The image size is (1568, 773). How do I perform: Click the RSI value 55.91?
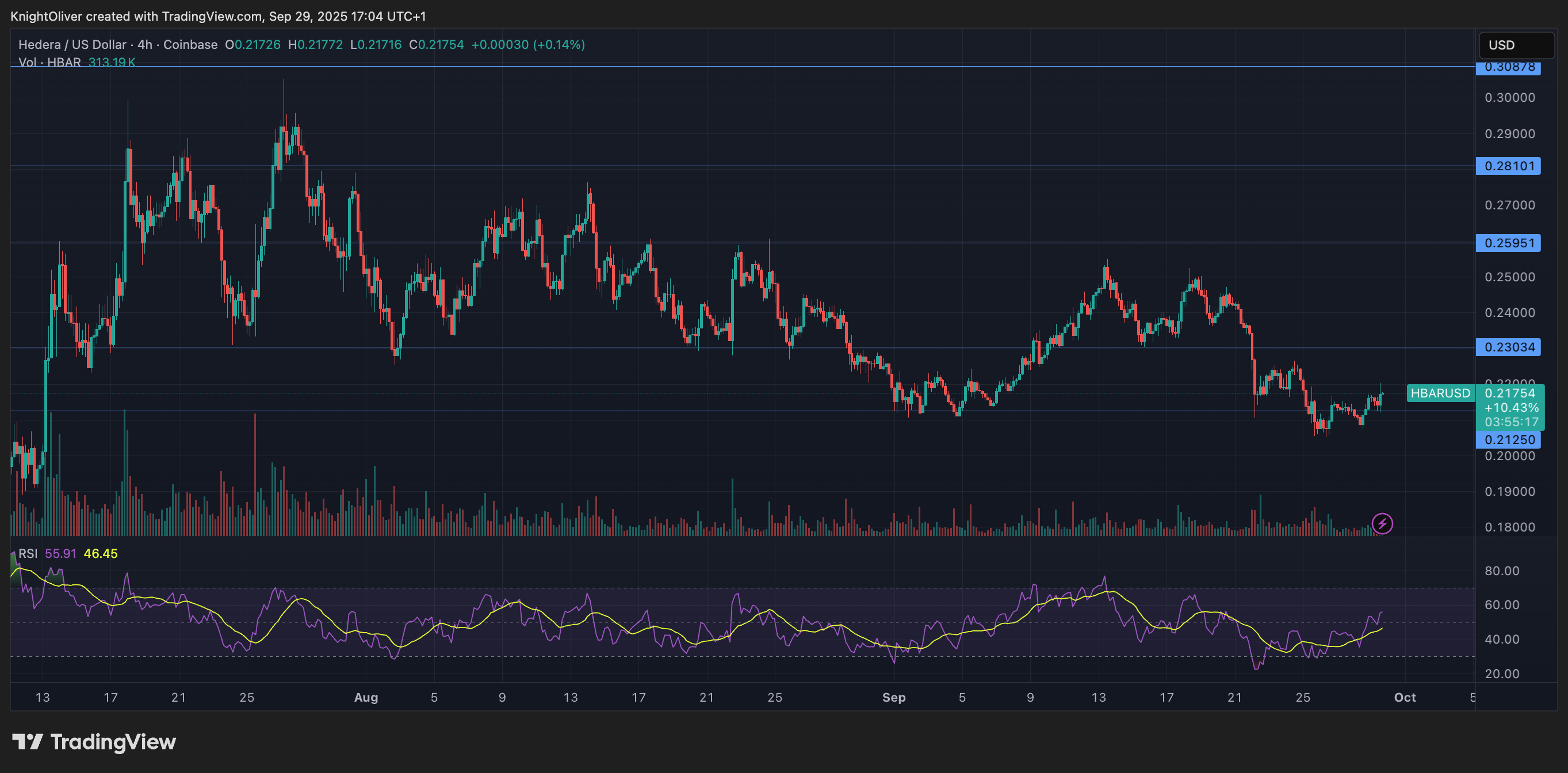click(x=62, y=553)
